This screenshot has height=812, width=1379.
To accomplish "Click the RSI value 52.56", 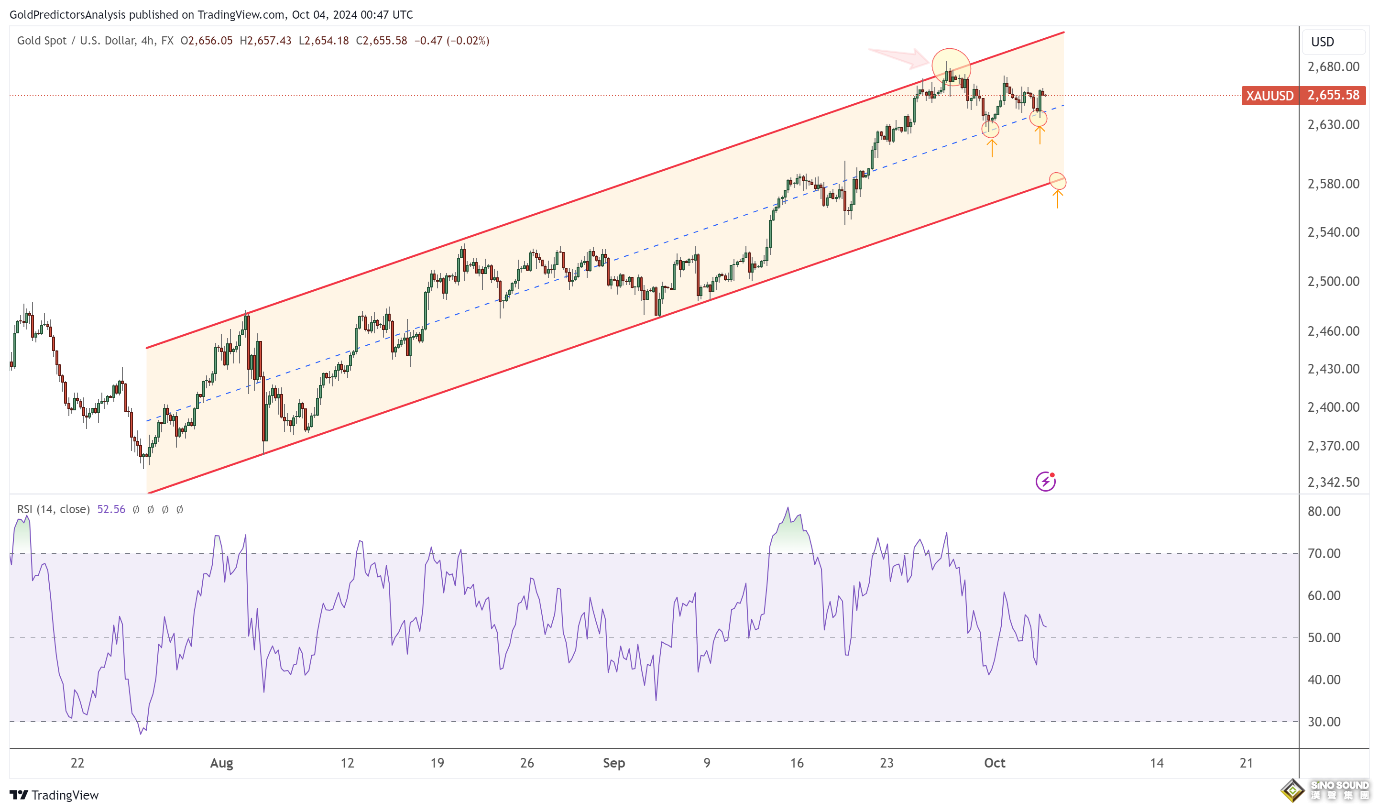I will coord(111,509).
